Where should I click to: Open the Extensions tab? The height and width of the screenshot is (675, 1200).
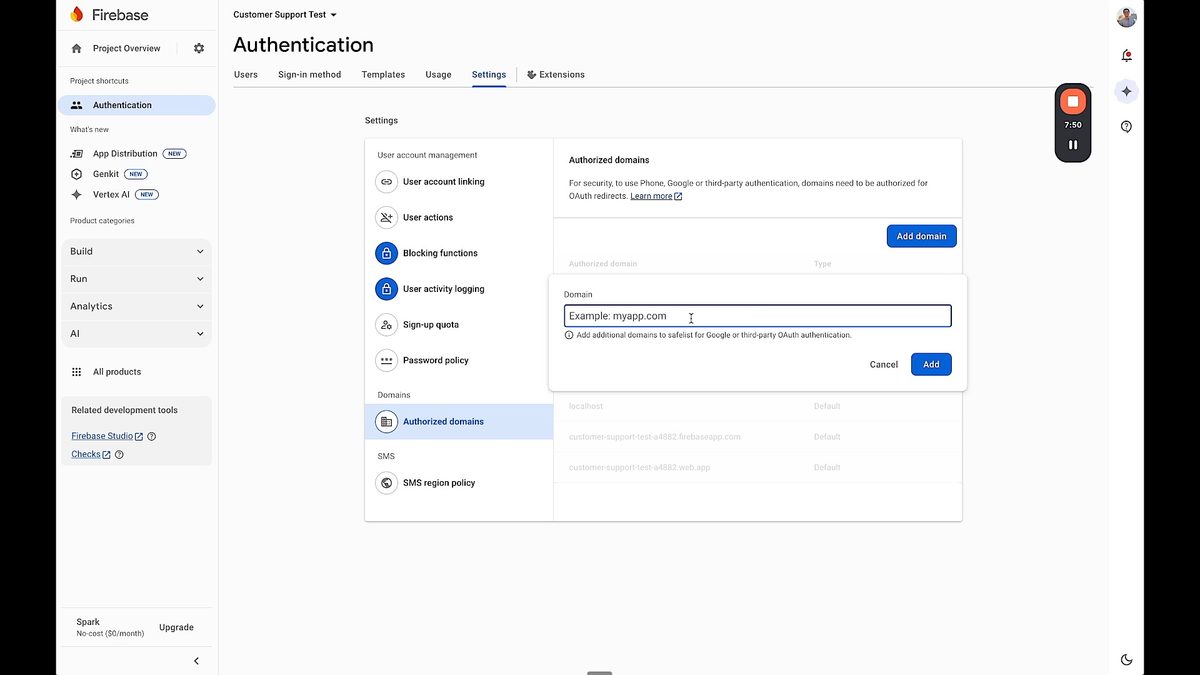(x=556, y=75)
